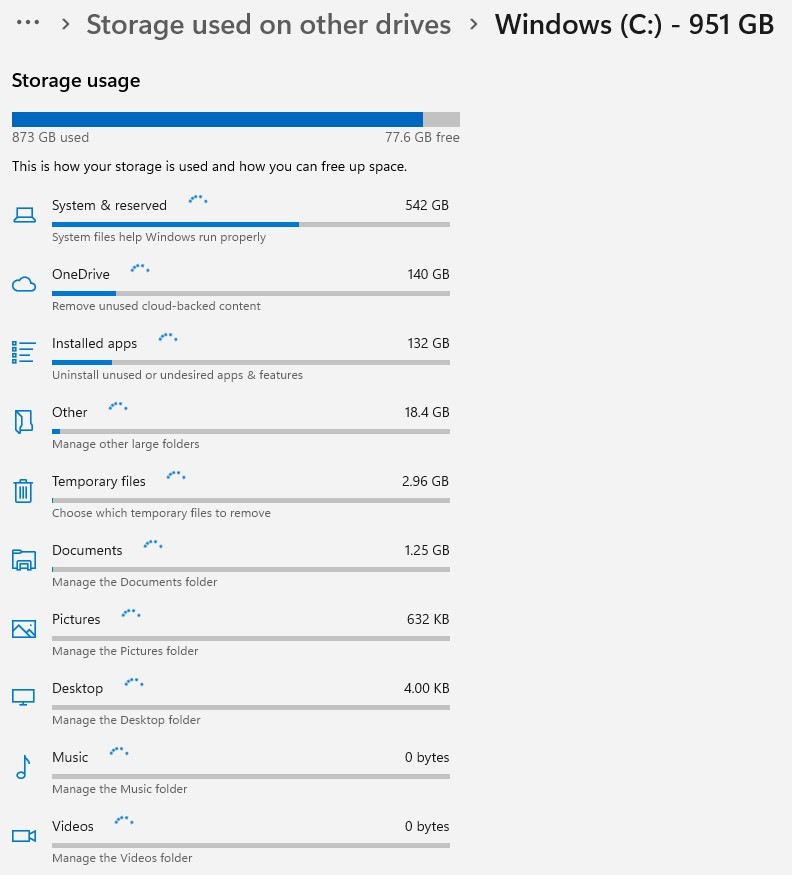Click Manage the Videos folder text
The width and height of the screenshot is (792, 875).
(122, 858)
